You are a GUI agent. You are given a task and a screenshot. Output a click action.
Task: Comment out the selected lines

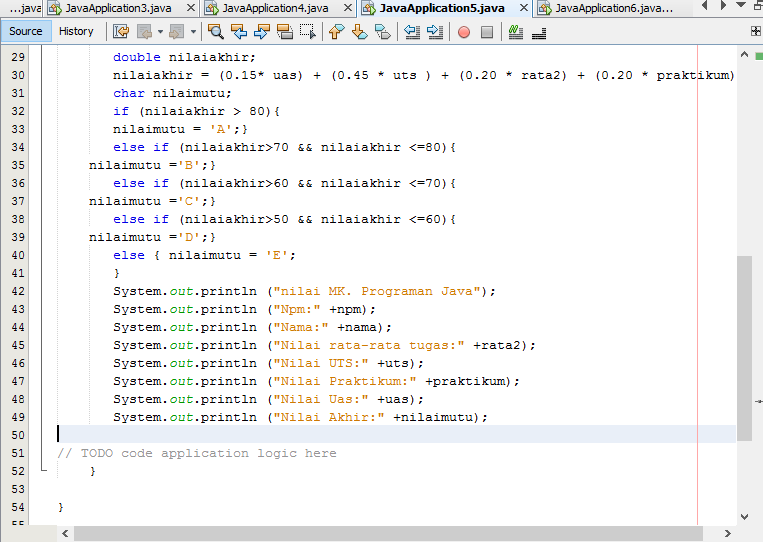pos(516,32)
